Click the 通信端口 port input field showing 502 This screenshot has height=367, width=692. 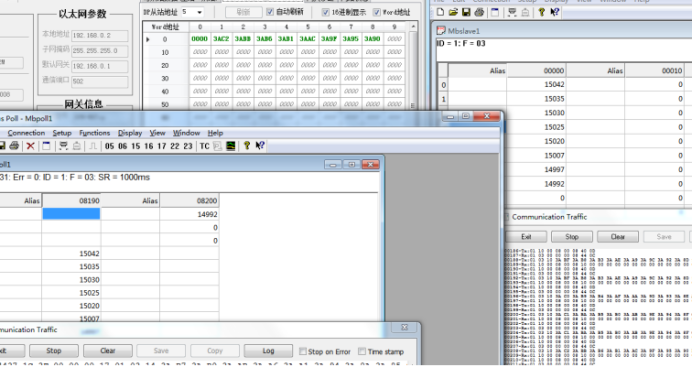[100, 82]
